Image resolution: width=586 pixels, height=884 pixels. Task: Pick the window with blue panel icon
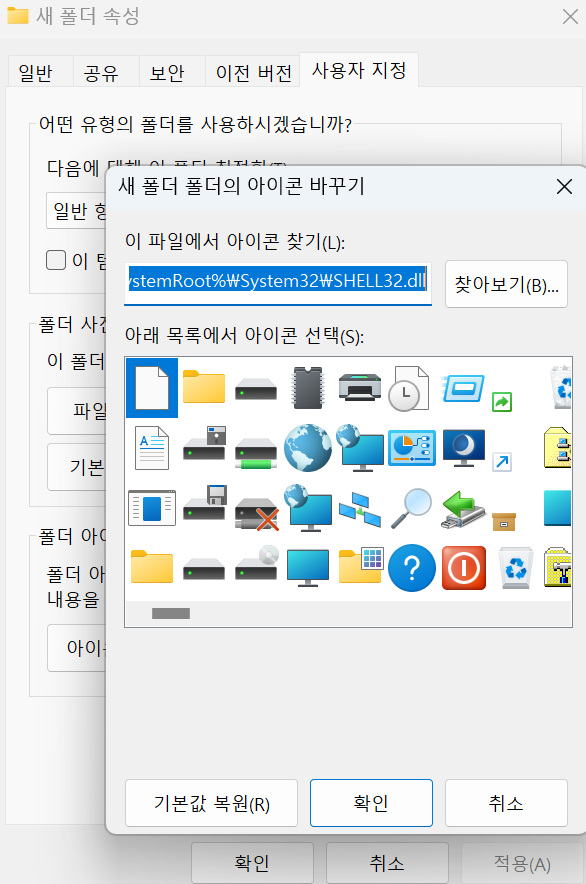[152, 508]
